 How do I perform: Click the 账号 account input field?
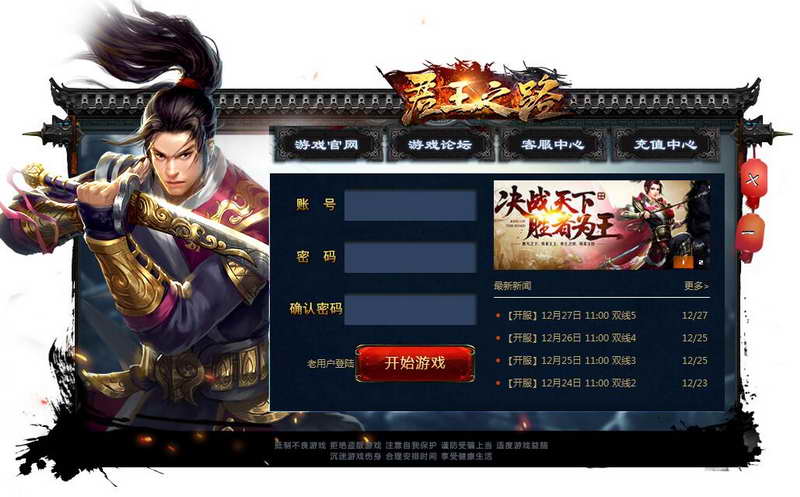tap(410, 205)
